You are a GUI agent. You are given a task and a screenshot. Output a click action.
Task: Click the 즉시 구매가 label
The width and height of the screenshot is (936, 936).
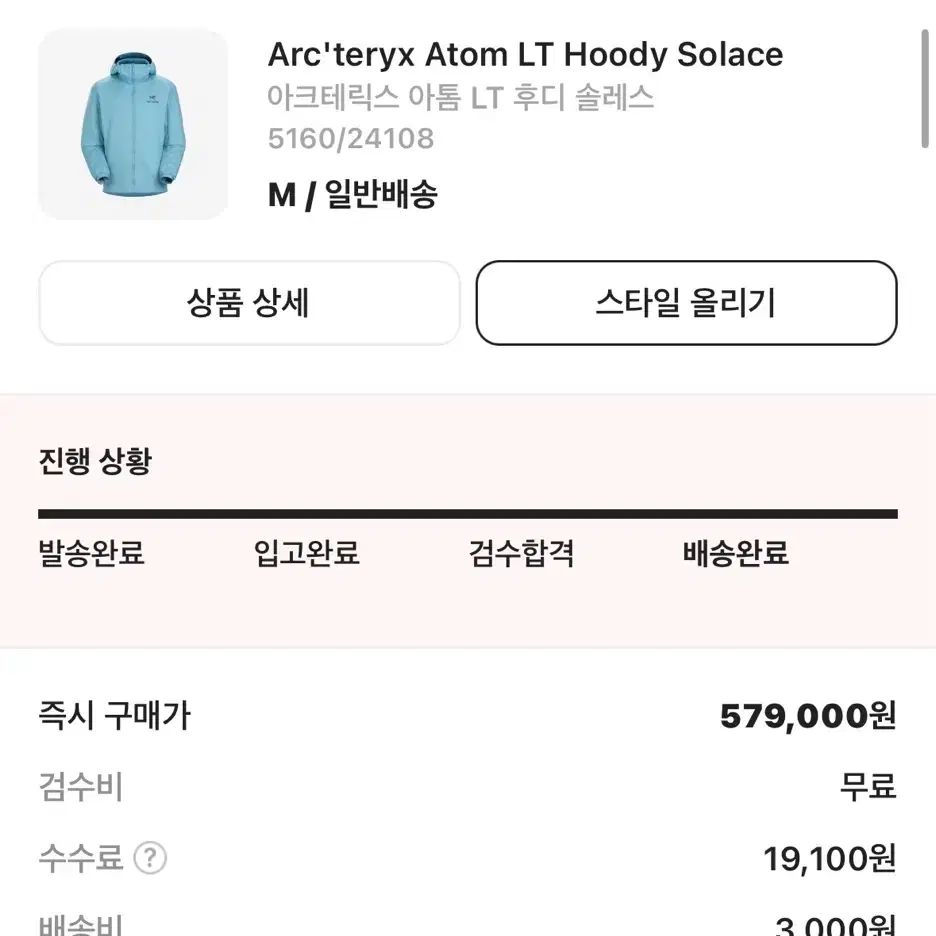coord(115,715)
